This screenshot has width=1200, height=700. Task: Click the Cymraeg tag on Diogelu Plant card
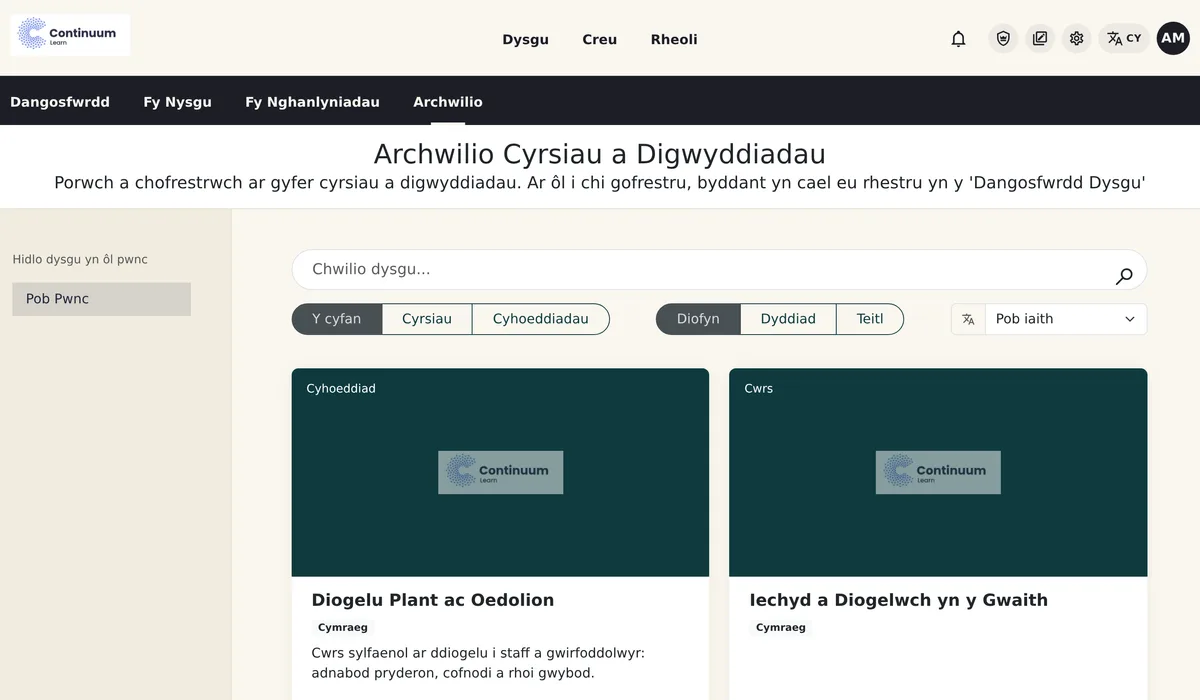343,628
